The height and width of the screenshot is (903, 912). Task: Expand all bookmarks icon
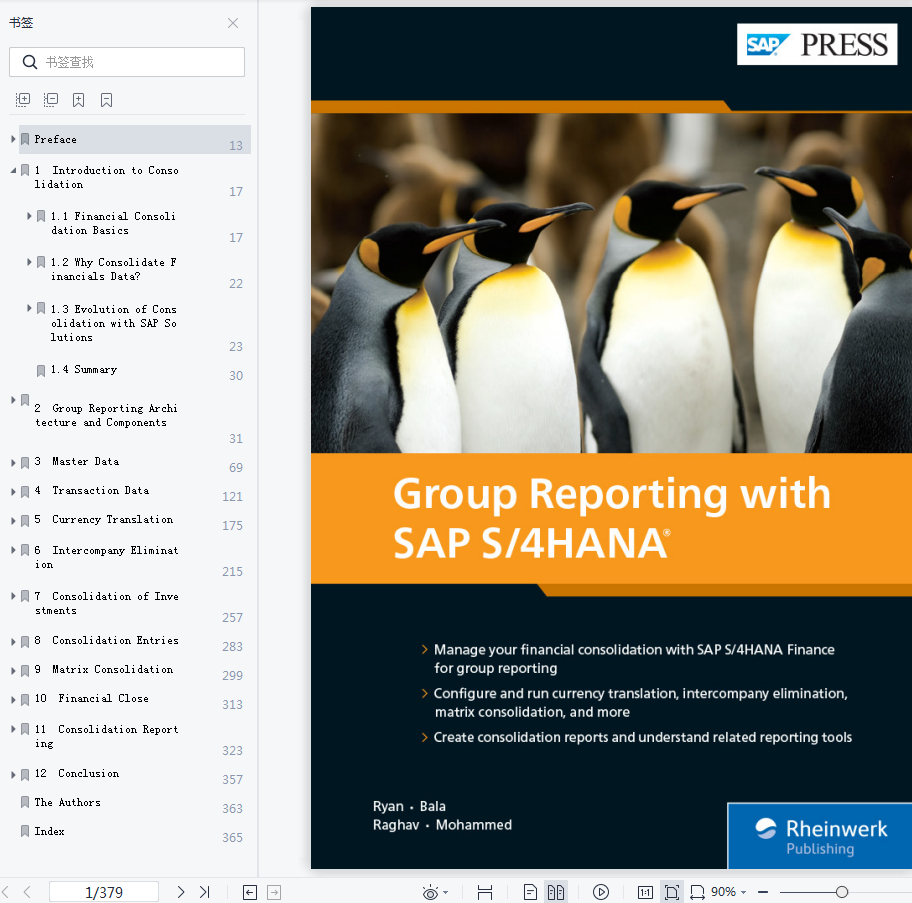(23, 100)
